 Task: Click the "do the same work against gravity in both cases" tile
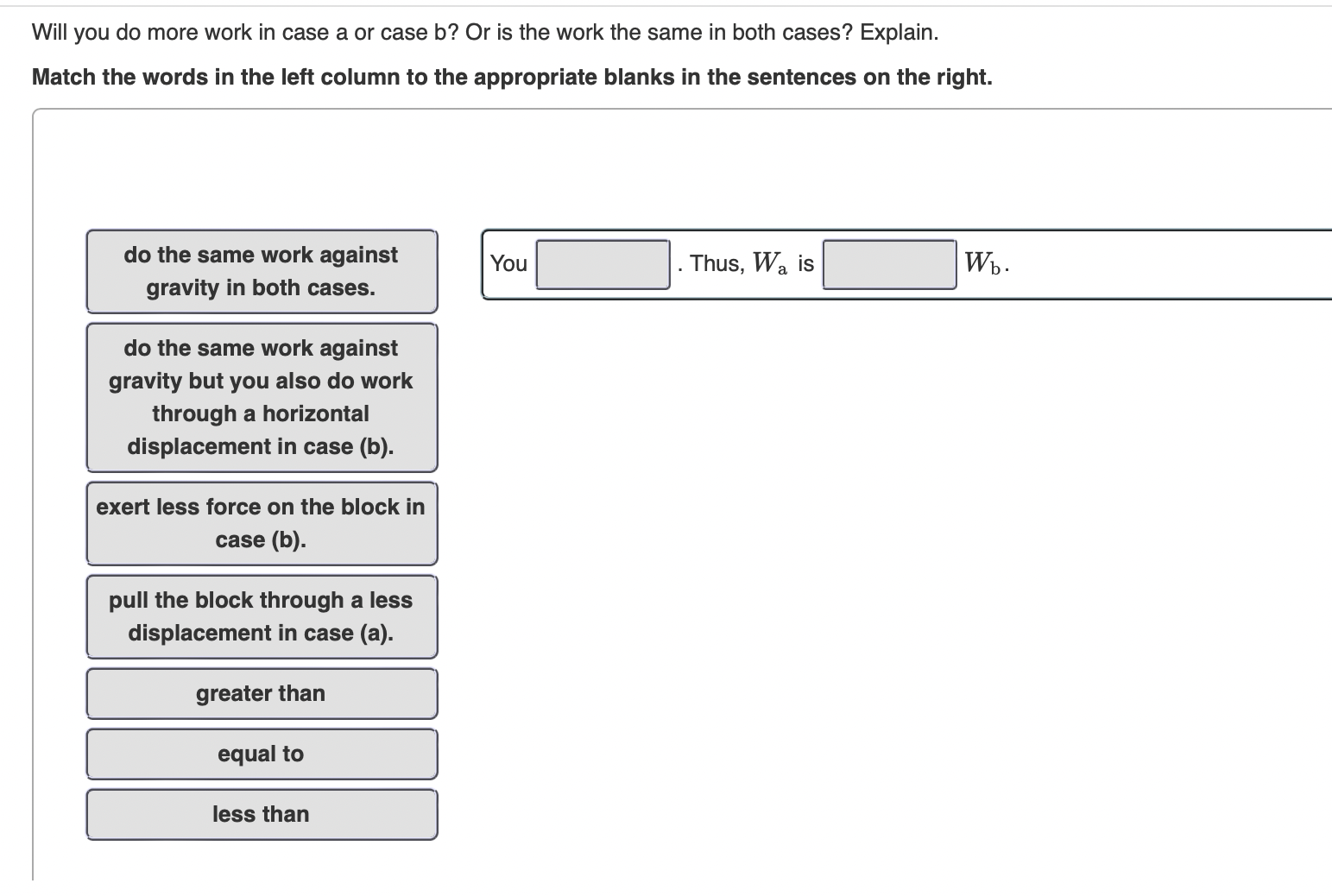[261, 270]
